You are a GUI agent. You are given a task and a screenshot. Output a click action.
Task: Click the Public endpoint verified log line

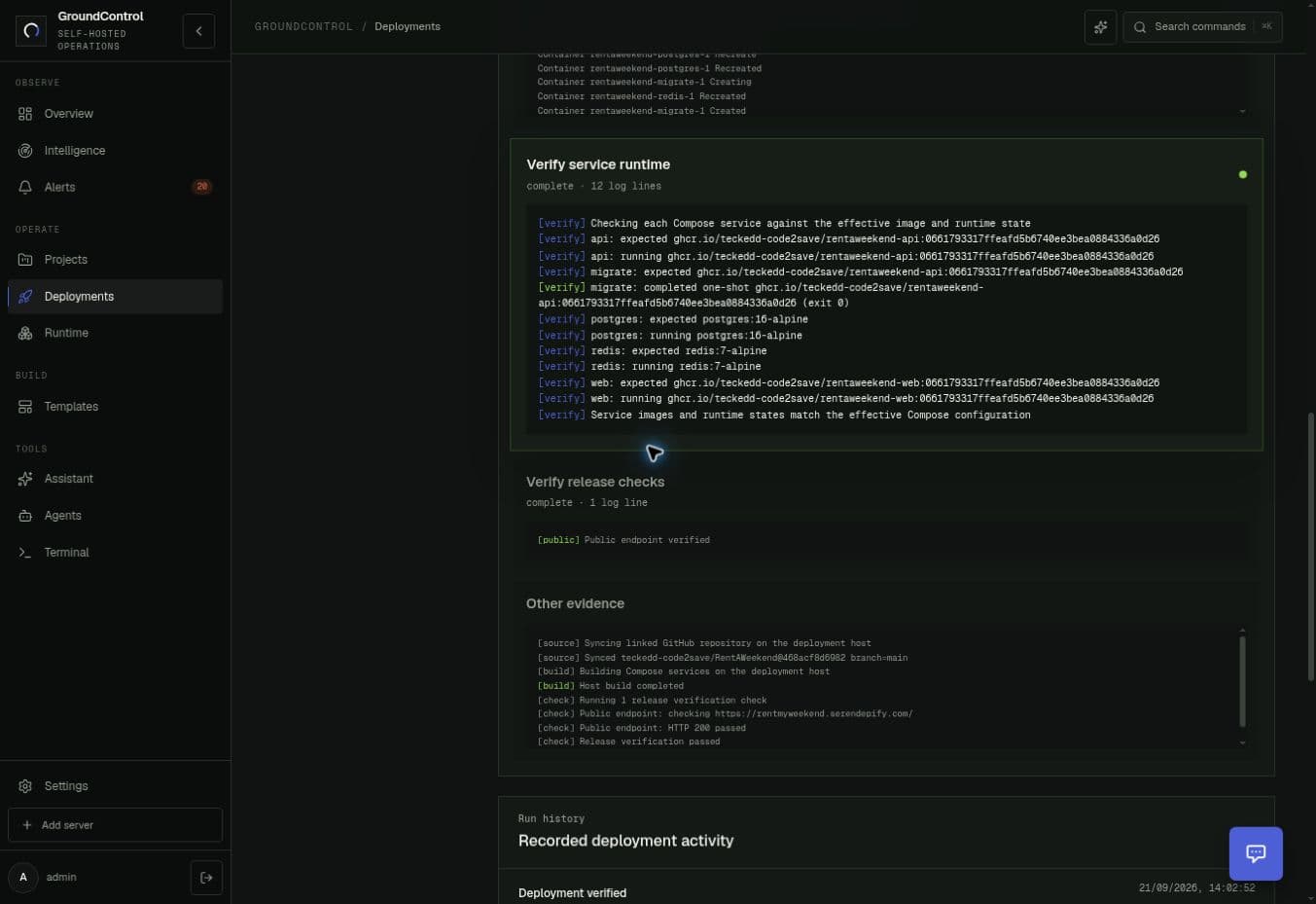[x=623, y=540]
